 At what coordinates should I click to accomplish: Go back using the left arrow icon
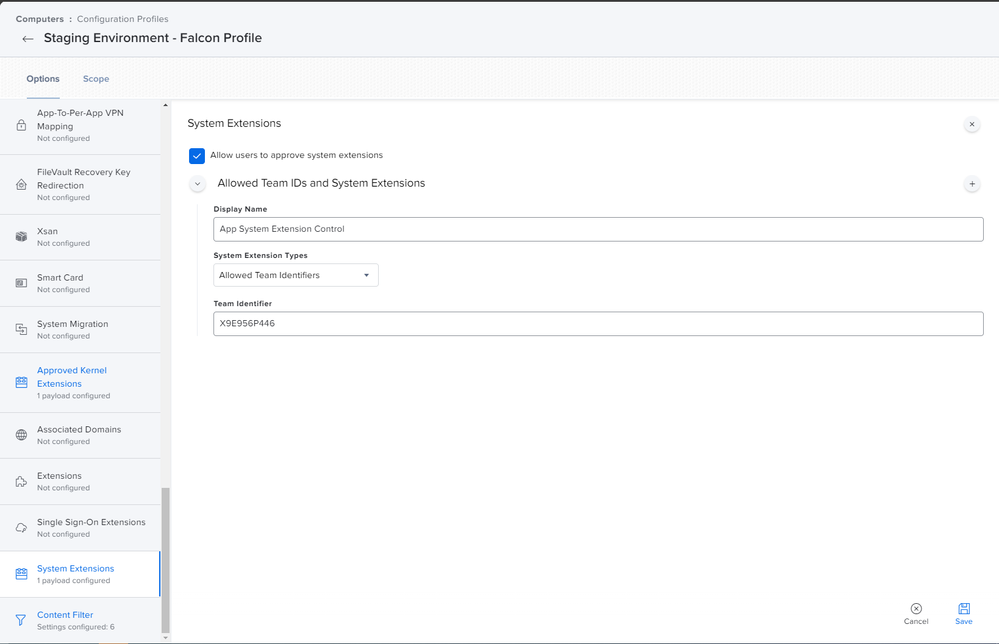[x=27, y=39]
